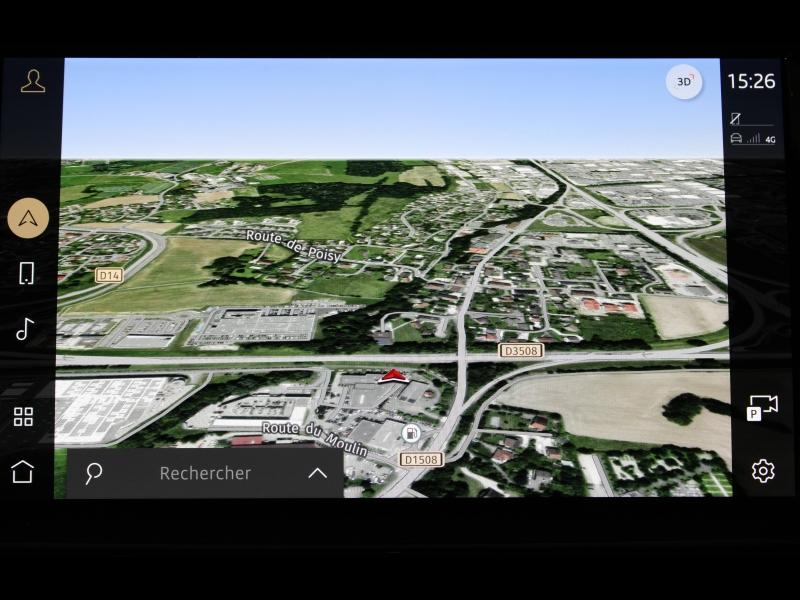Image resolution: width=800 pixels, height=600 pixels.
Task: Tap the Route de Poisy label
Action: [x=293, y=245]
